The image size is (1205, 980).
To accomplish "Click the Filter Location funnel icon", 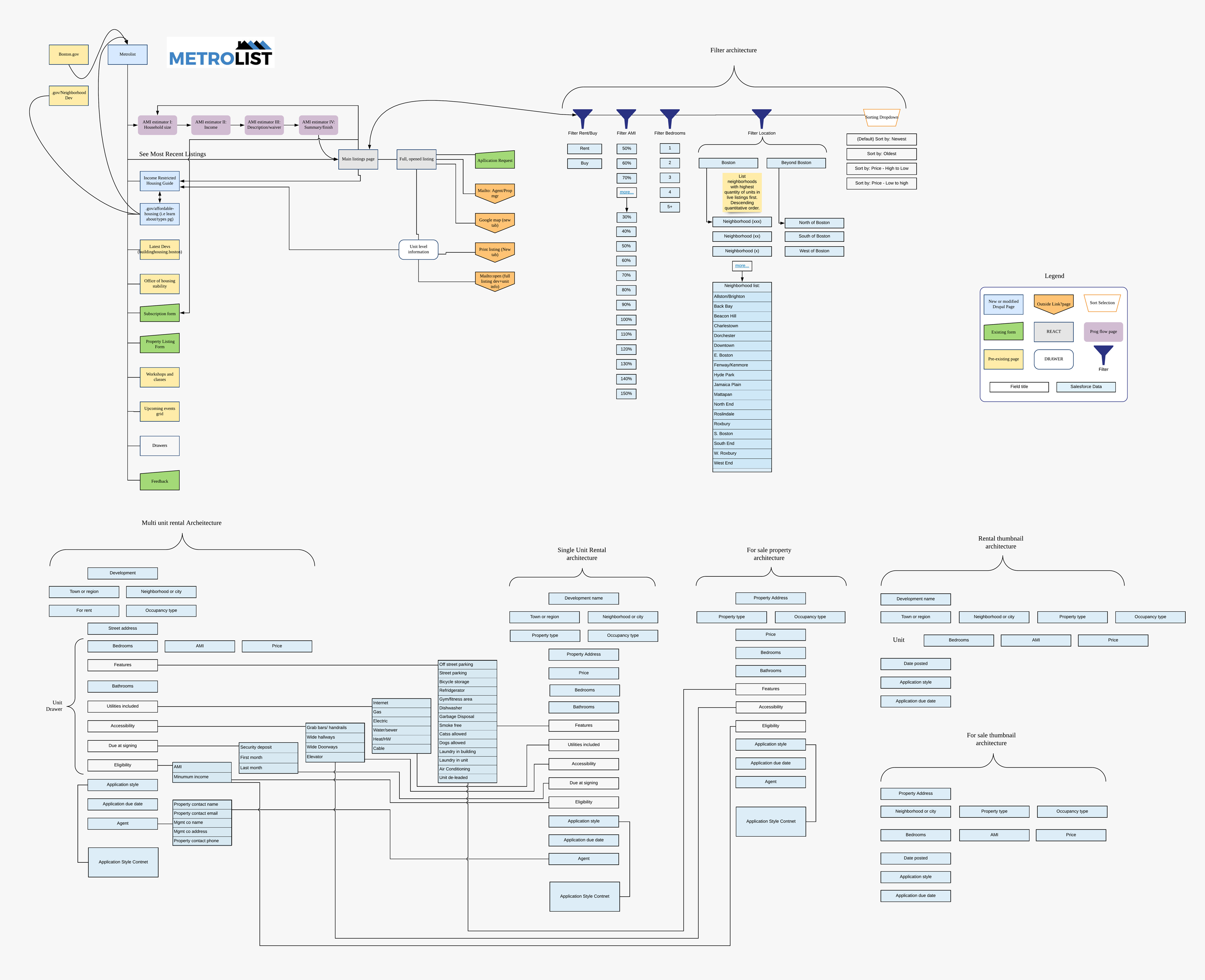I will (762, 117).
